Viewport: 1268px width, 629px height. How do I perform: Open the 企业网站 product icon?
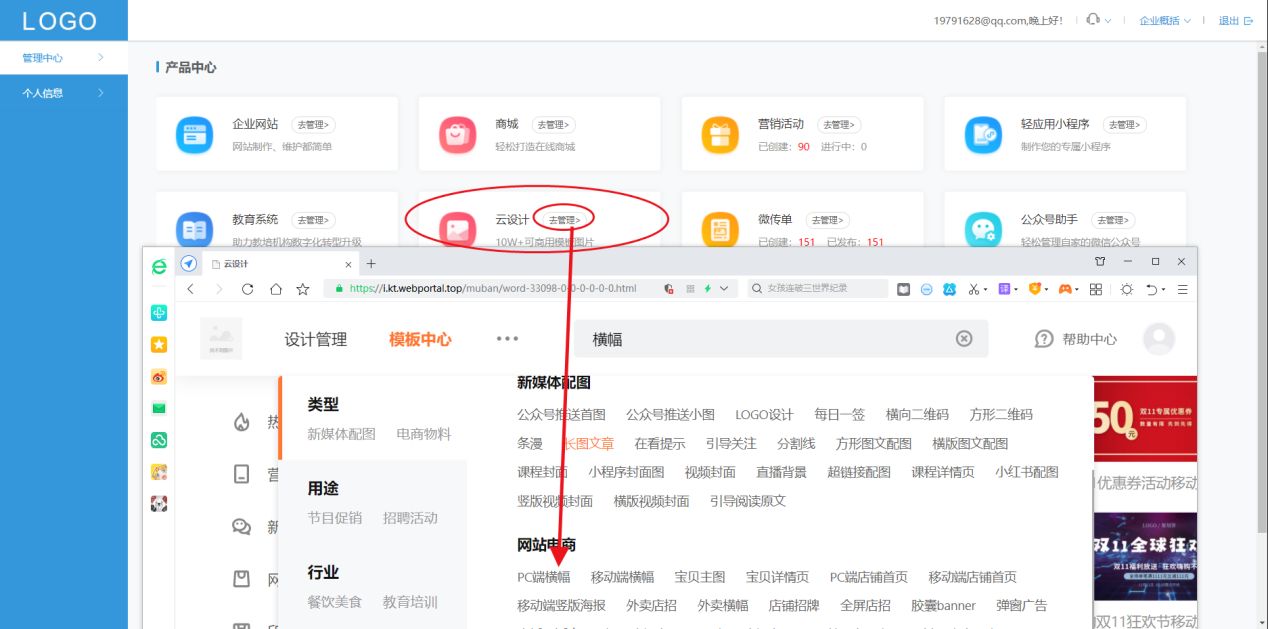pyautogui.click(x=195, y=135)
